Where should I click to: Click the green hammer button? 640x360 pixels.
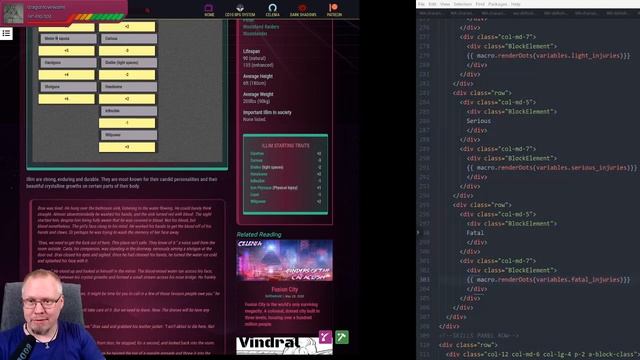click(x=342, y=337)
